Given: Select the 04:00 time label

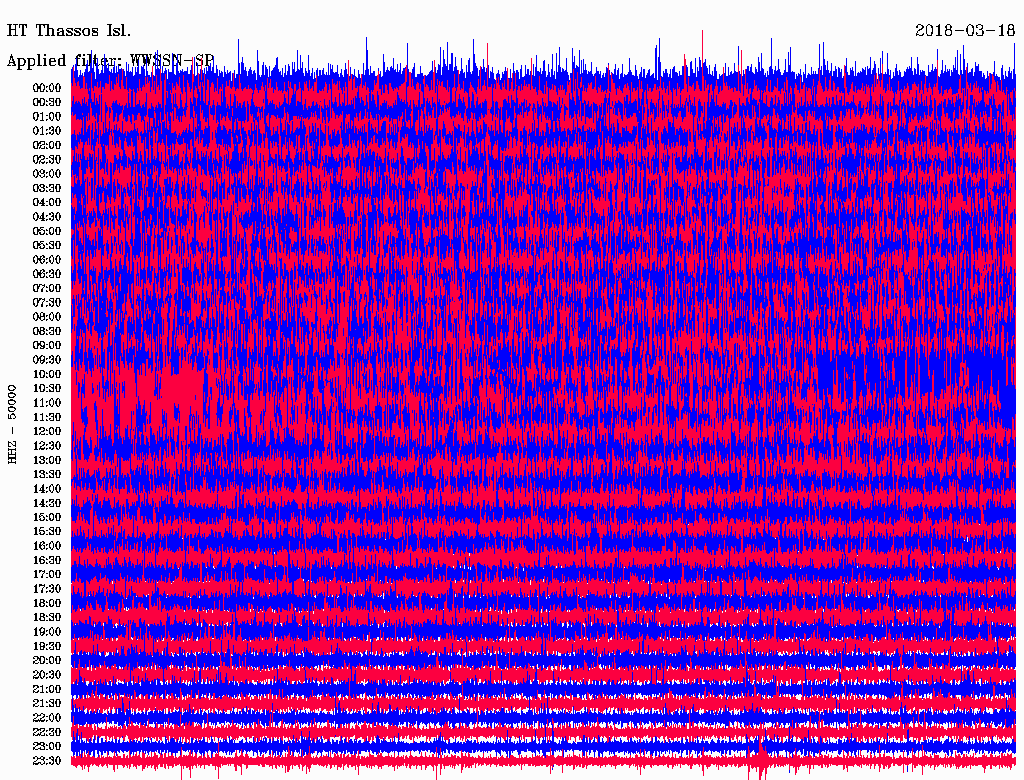Looking at the screenshot, I should tap(47, 202).
